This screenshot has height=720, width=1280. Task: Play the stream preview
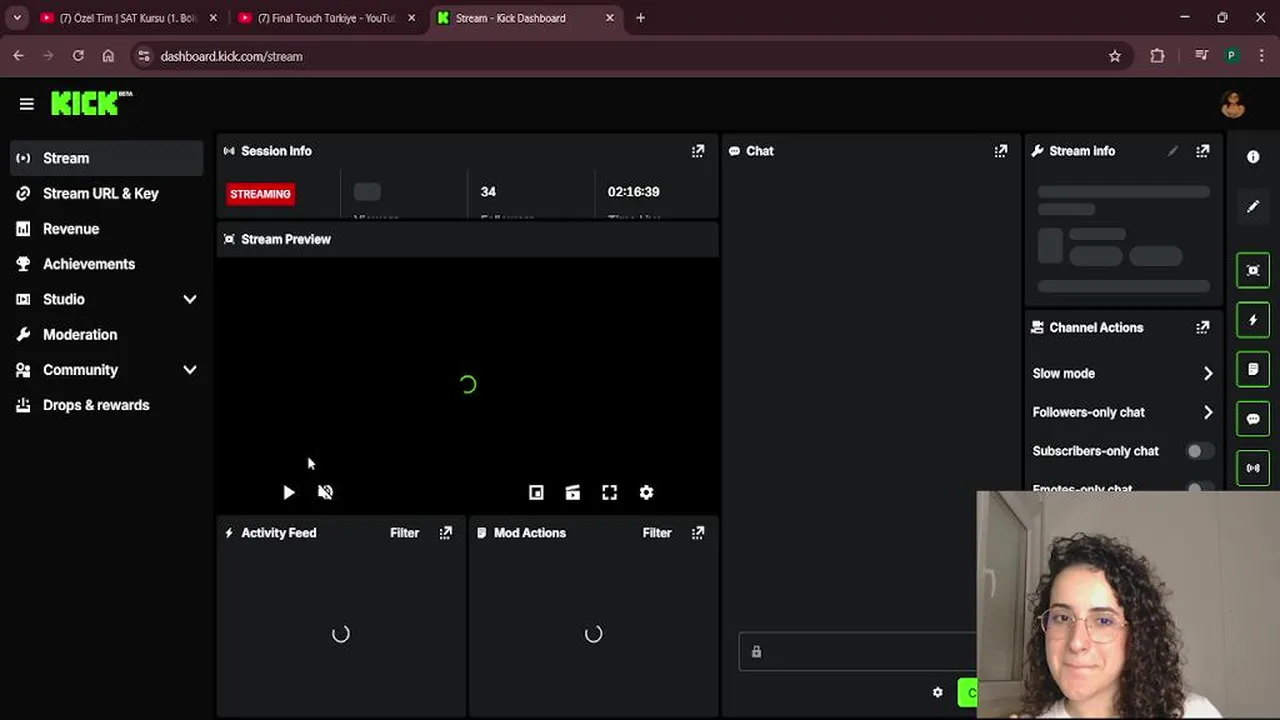289,492
